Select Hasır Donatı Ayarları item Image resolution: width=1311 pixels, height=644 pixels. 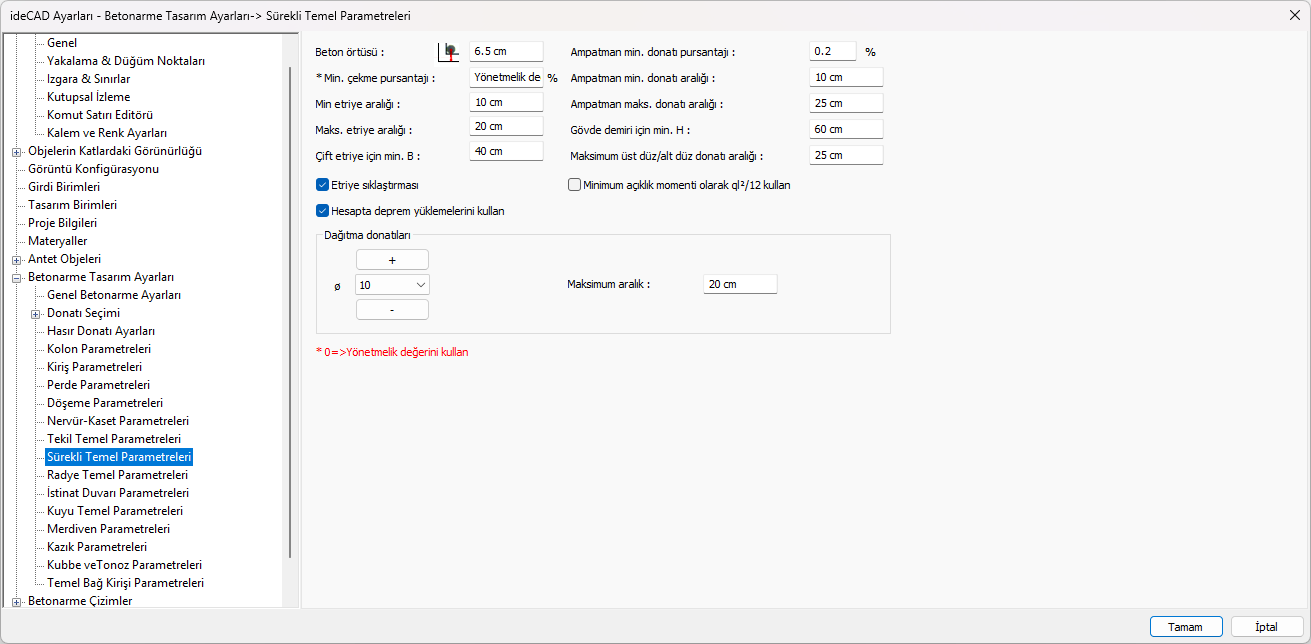pos(101,332)
